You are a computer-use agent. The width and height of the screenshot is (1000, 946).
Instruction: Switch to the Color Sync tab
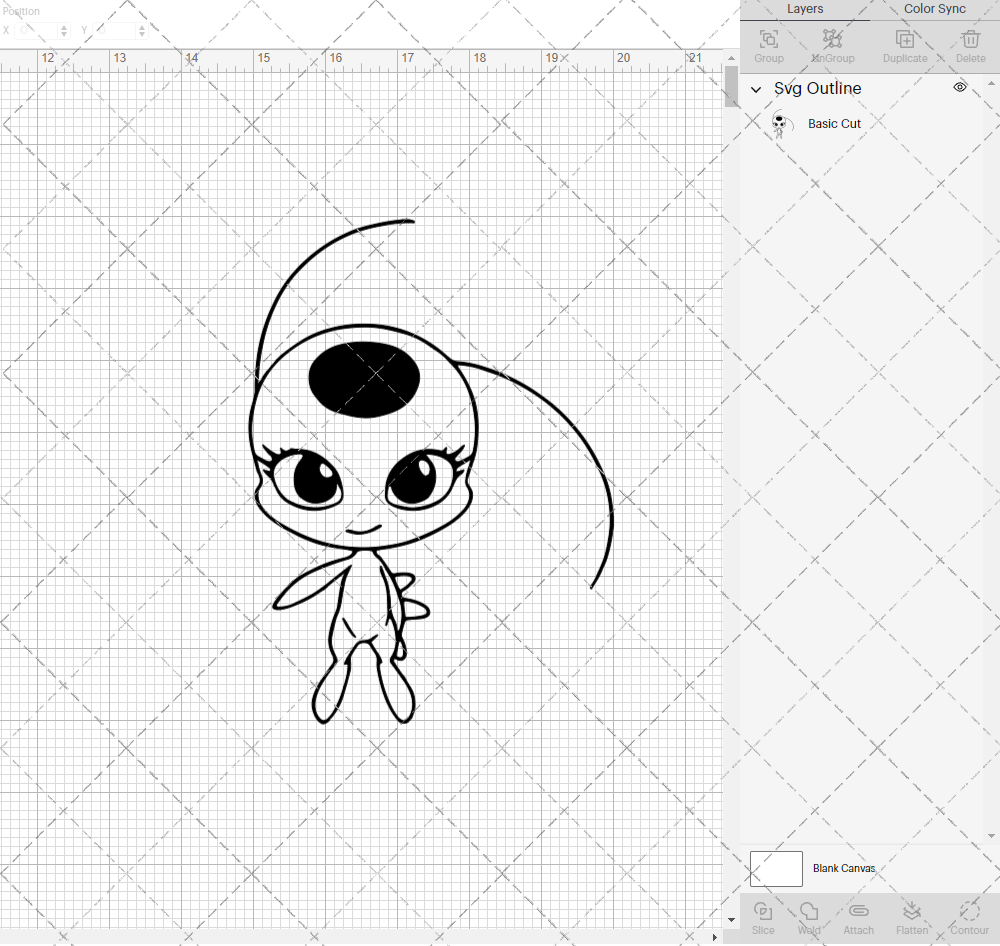click(934, 9)
